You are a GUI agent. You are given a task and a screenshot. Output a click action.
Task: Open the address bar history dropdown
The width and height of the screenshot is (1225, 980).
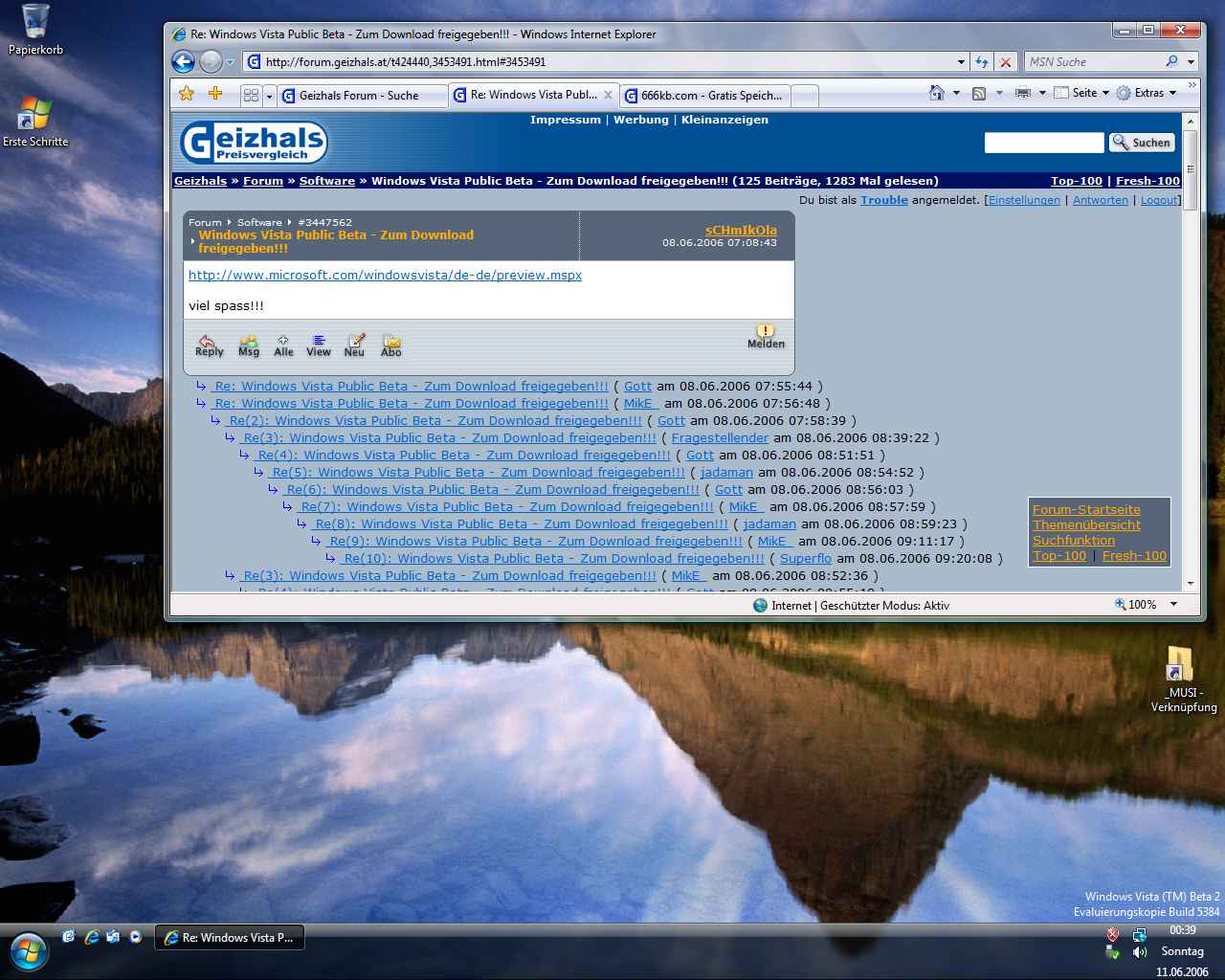(x=961, y=62)
